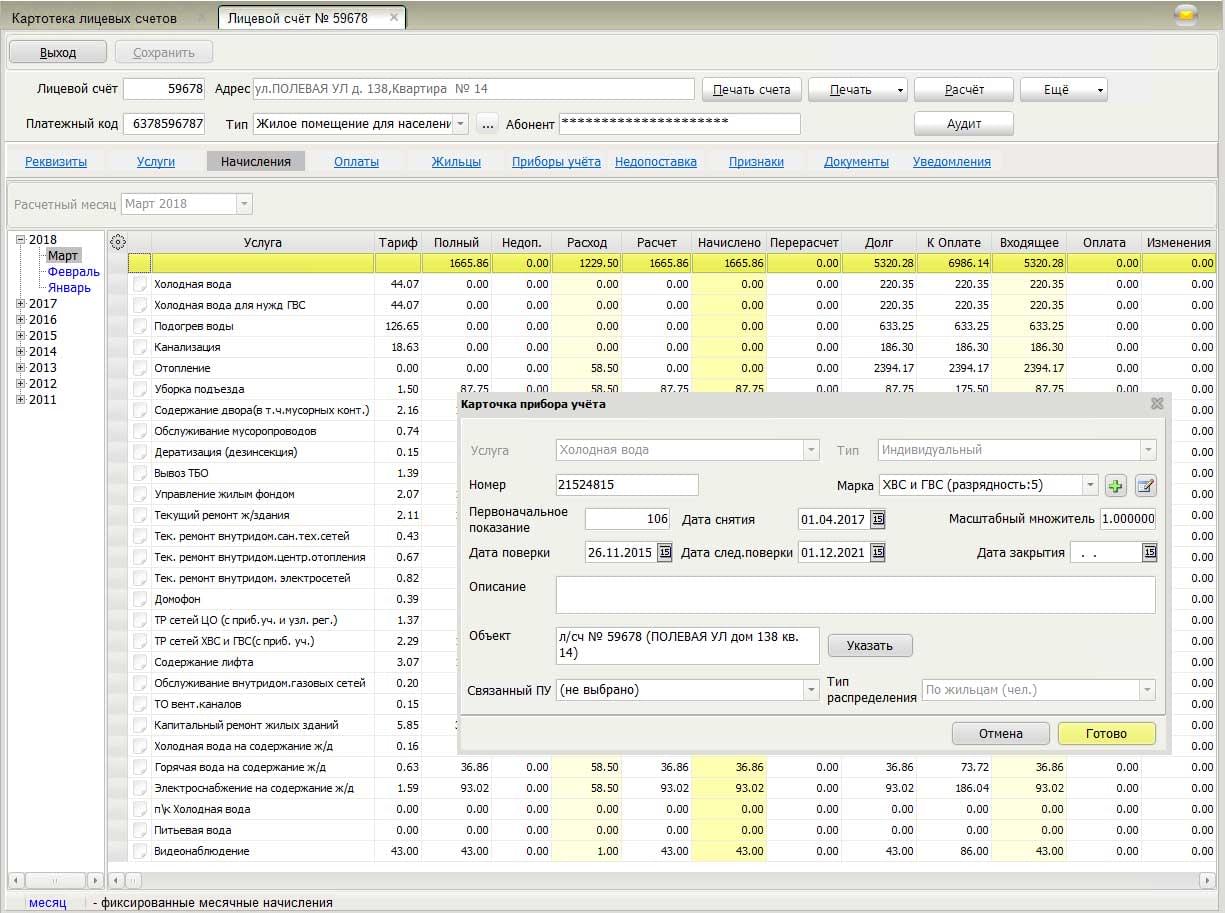
Task: Expand the 2017 tree node
Action: [x=21, y=304]
